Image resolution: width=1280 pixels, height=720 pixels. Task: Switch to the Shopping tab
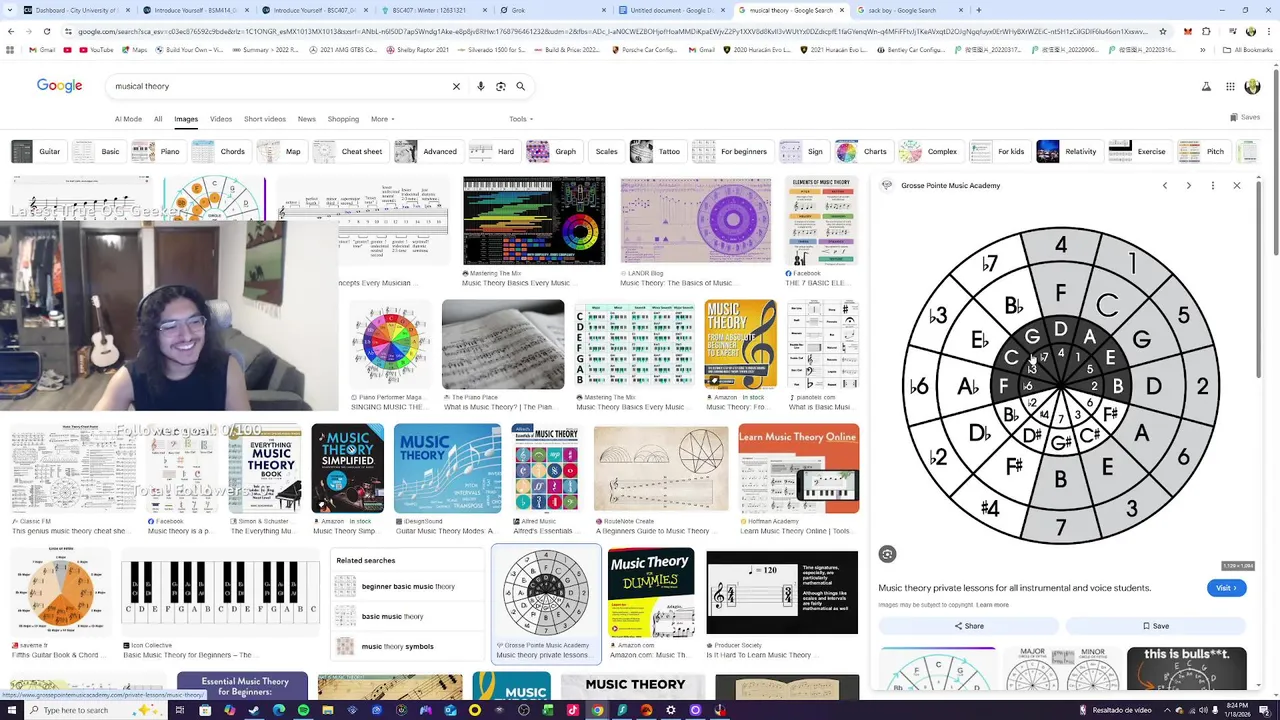[343, 119]
